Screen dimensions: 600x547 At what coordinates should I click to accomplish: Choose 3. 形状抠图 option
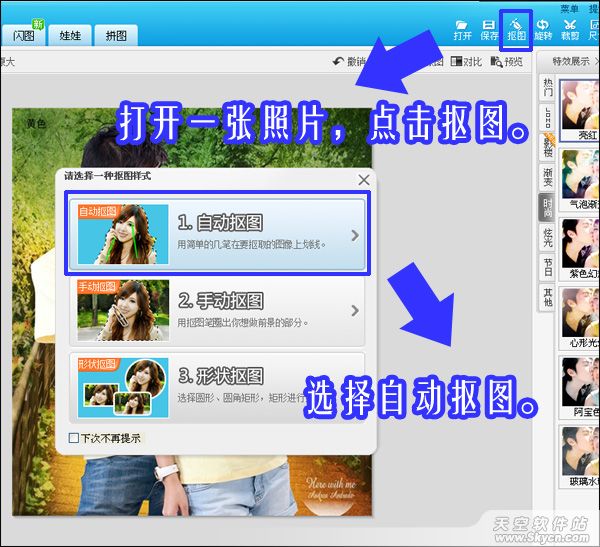point(217,387)
